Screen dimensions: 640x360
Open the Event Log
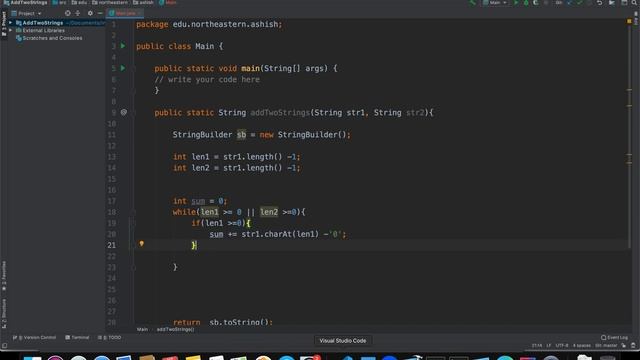614,338
